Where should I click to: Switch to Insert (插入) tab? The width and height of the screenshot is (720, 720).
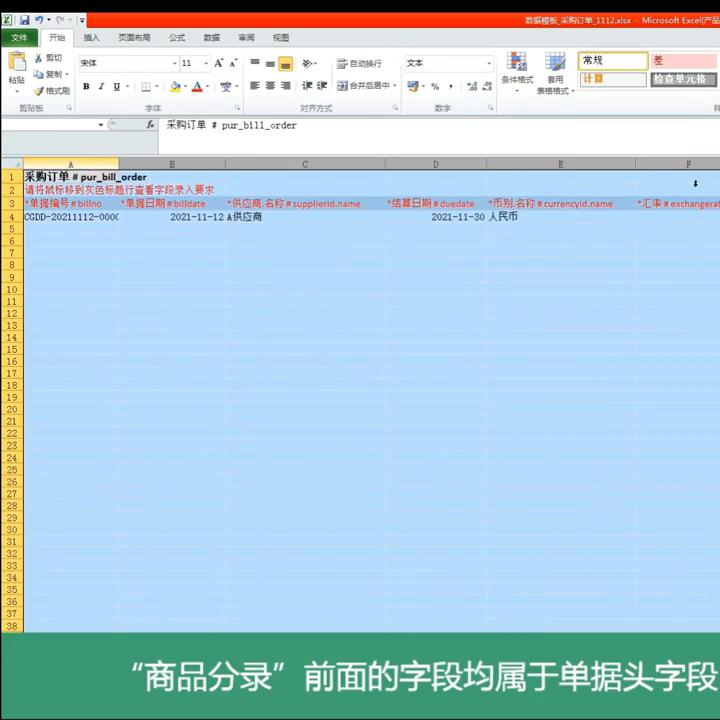(91, 38)
